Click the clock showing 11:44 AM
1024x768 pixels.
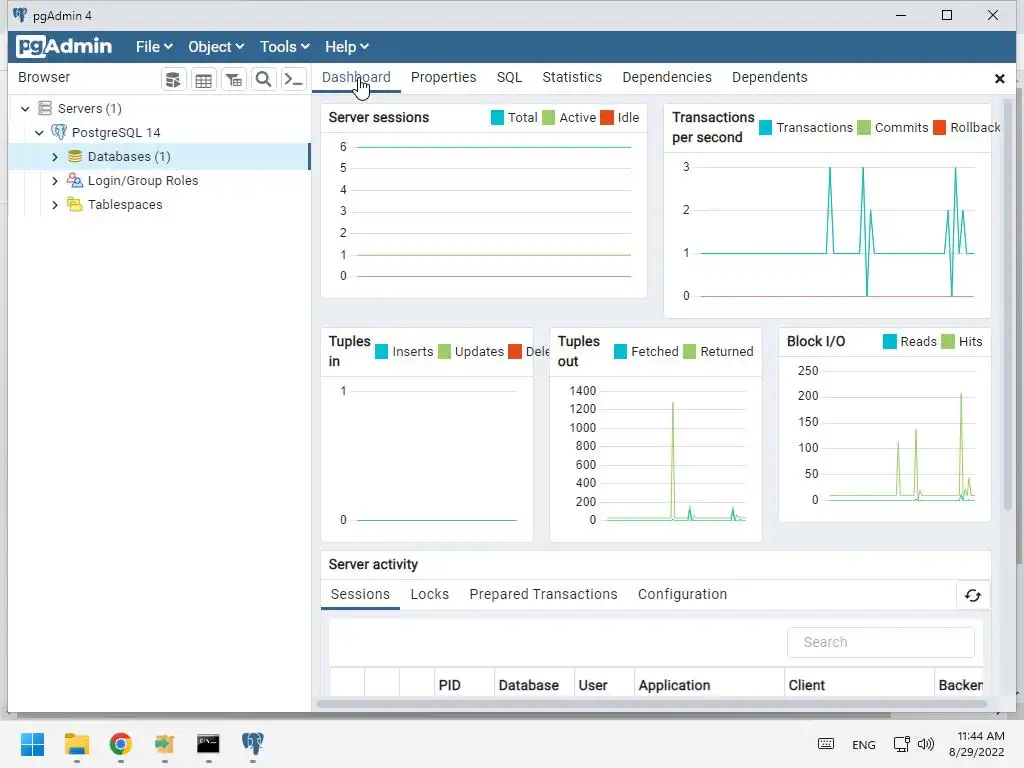(x=981, y=736)
